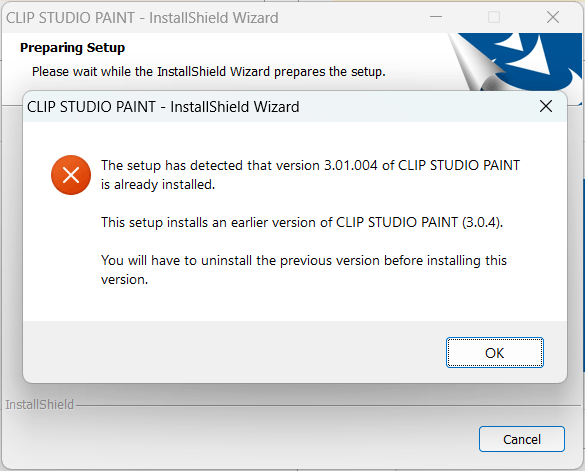Viewport: 585px width, 471px height.
Task: Click the red error X icon
Action: 71,175
